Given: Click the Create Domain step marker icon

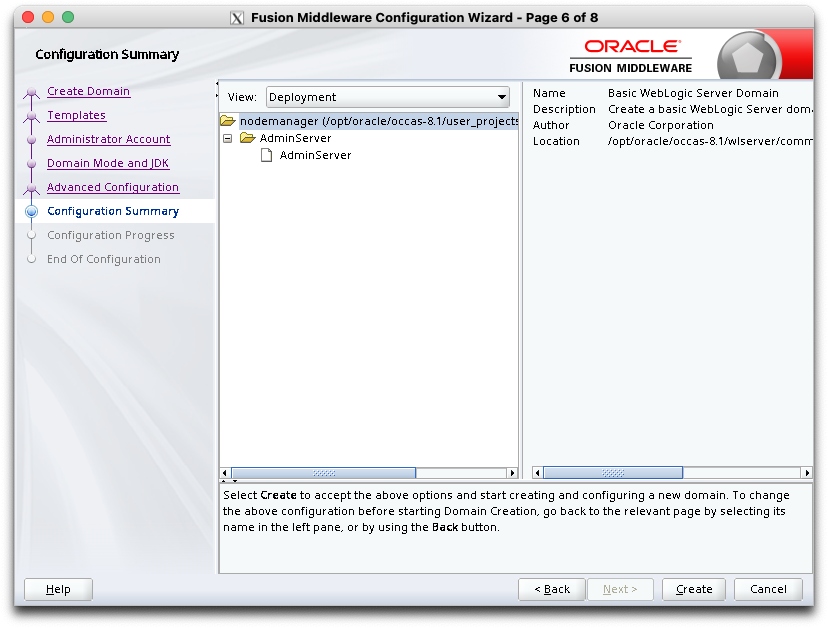Looking at the screenshot, I should point(32,92).
